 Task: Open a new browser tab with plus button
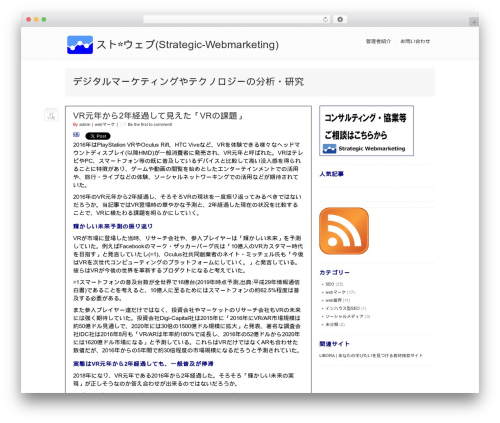pyautogui.click(x=474, y=22)
